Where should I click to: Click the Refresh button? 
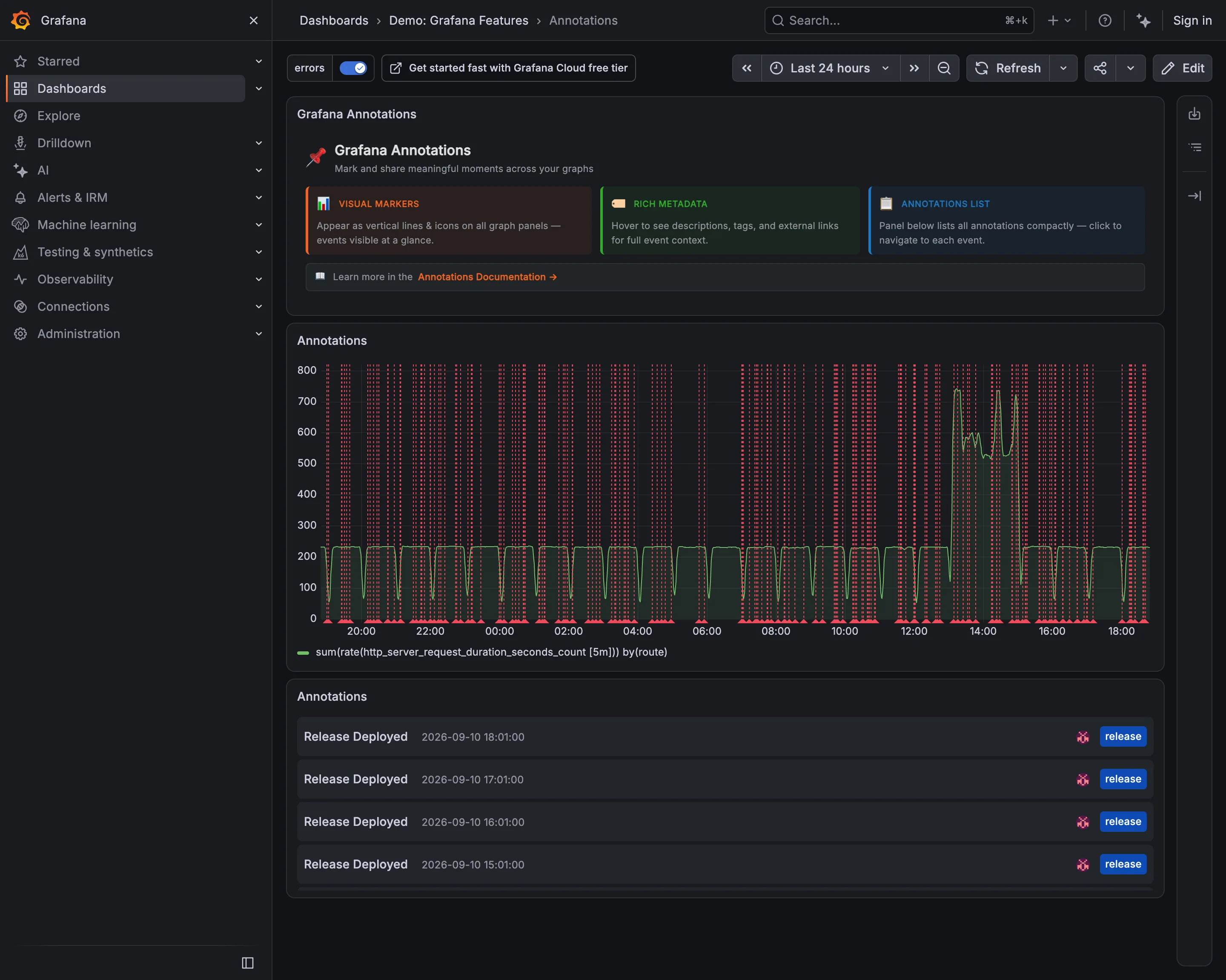[1008, 68]
